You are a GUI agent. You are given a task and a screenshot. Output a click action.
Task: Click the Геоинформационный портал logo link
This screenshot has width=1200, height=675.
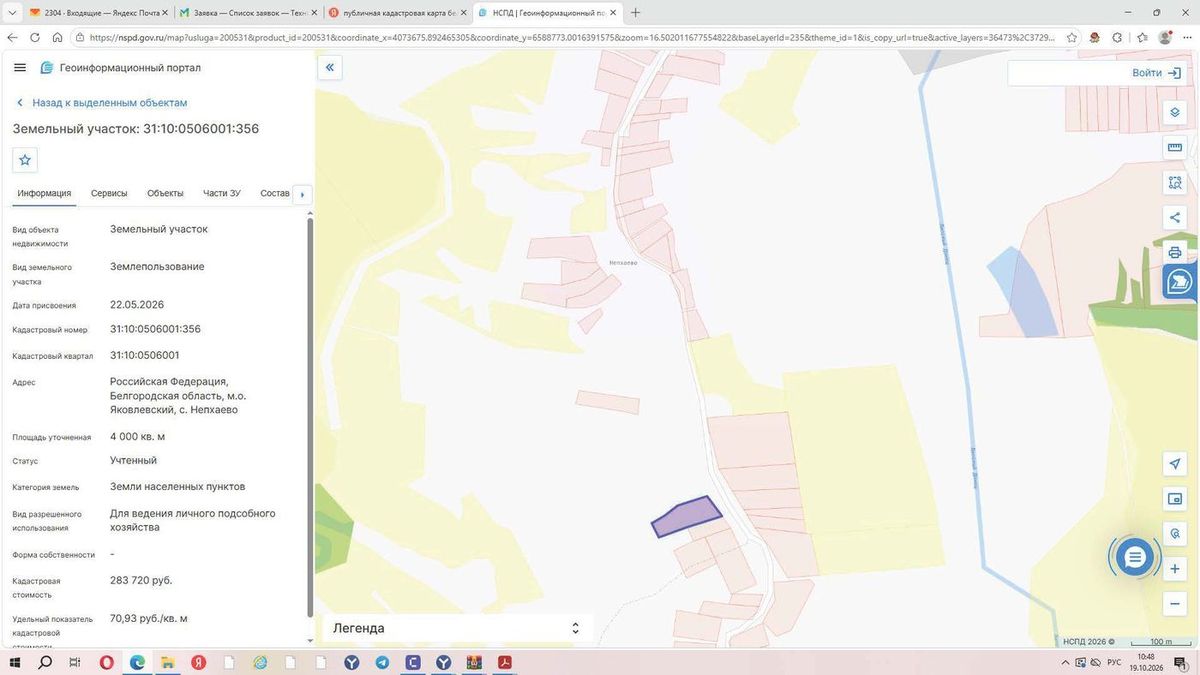tap(120, 68)
